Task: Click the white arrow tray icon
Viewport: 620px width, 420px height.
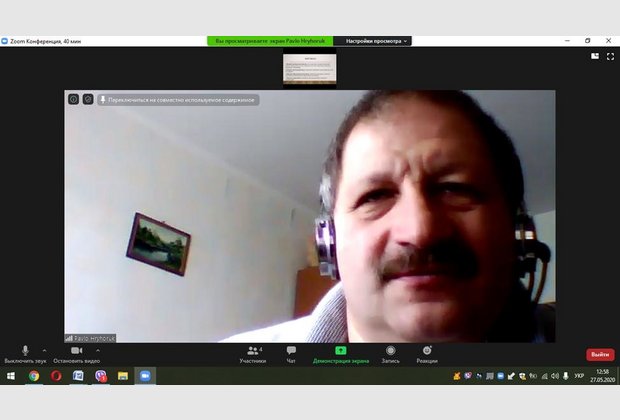Action: click(511, 376)
